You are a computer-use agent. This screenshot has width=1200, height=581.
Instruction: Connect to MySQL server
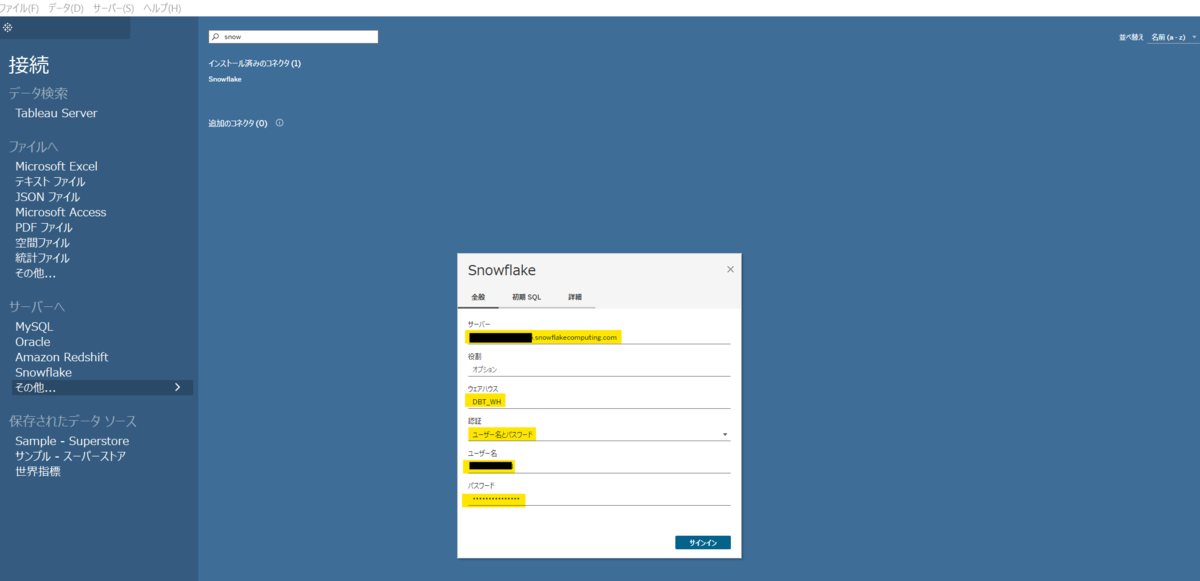click(34, 327)
